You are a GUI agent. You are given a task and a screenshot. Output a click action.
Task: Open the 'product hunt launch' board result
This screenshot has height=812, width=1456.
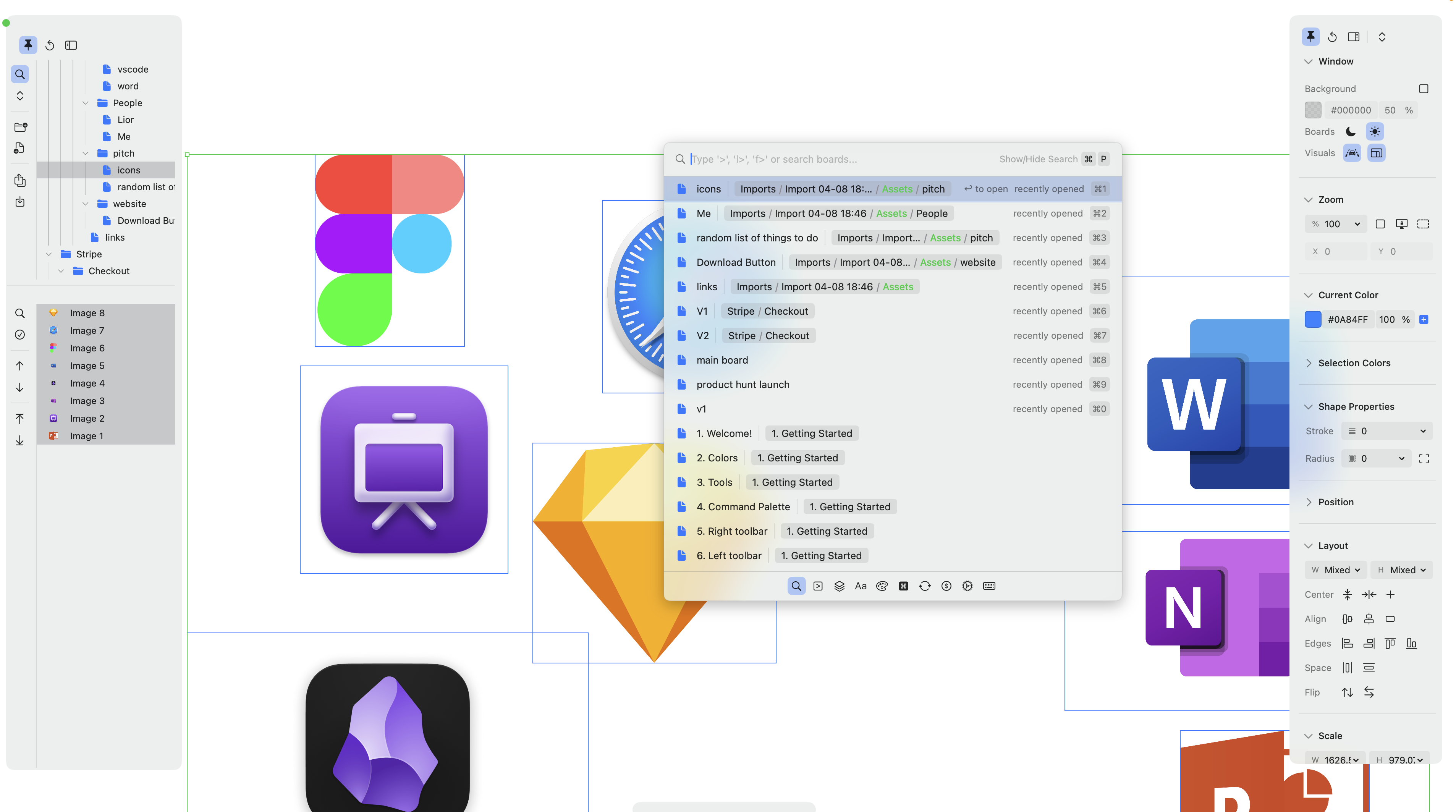point(893,384)
